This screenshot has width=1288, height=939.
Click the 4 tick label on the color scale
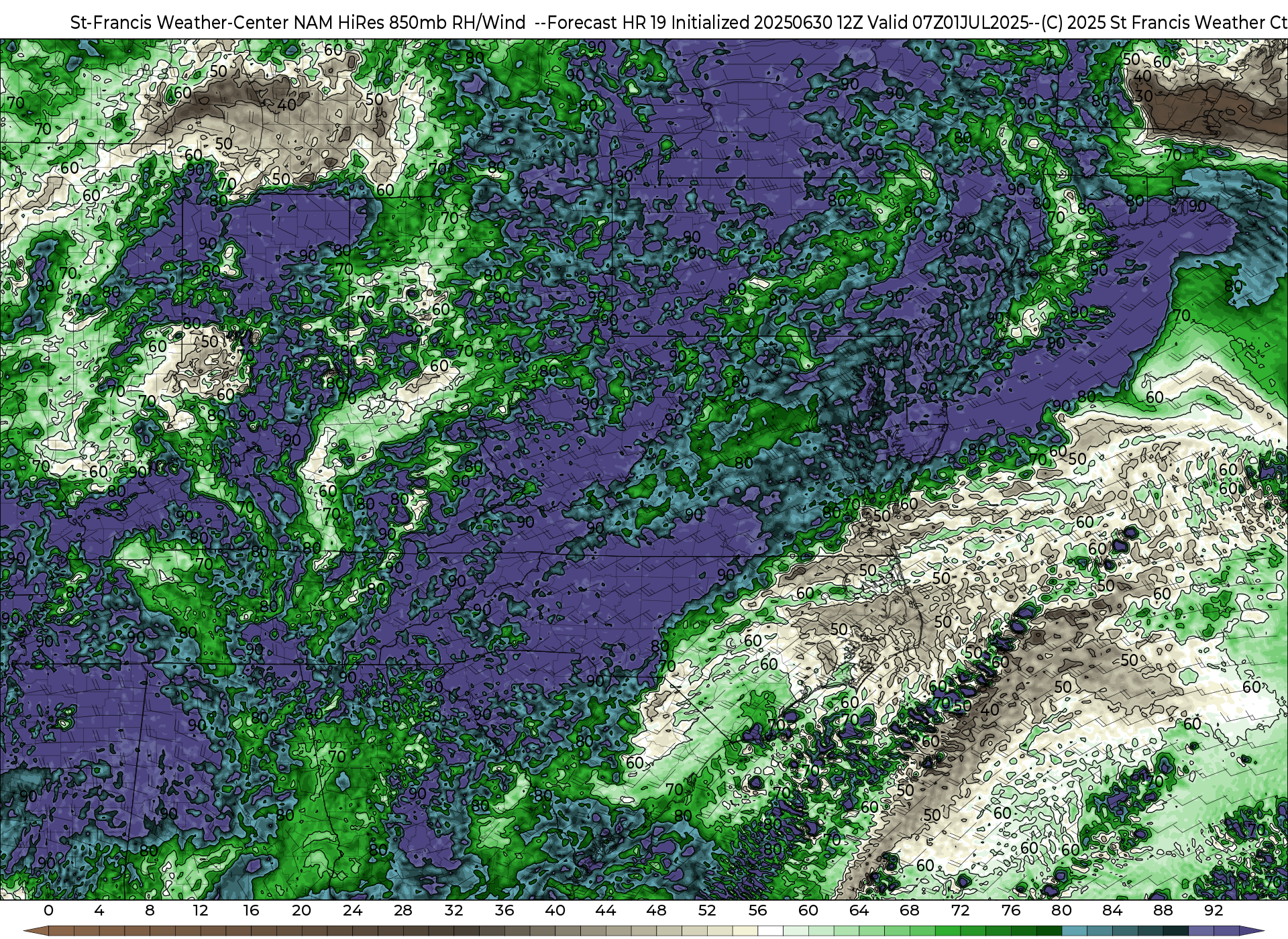click(x=99, y=910)
